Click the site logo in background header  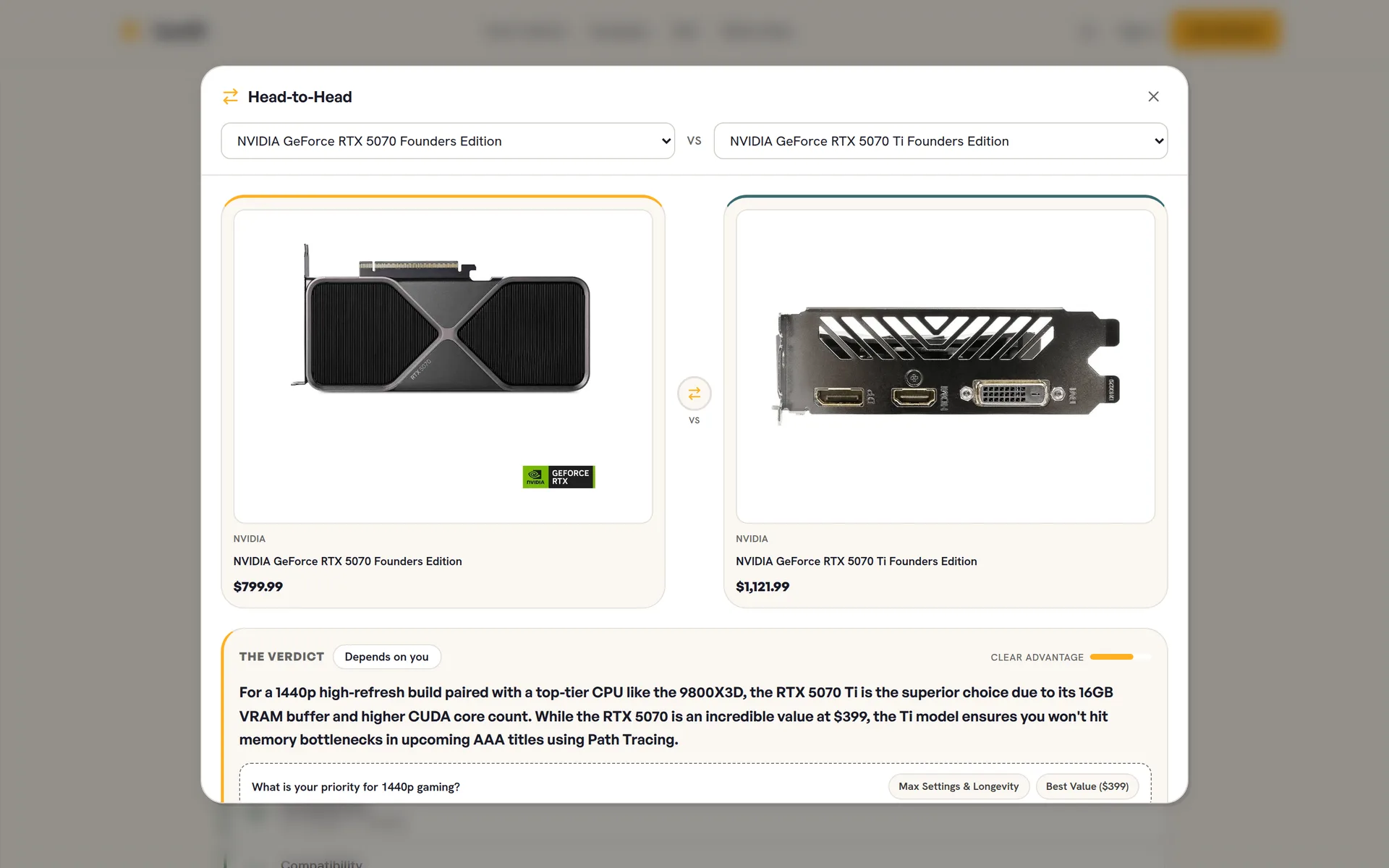[x=165, y=31]
